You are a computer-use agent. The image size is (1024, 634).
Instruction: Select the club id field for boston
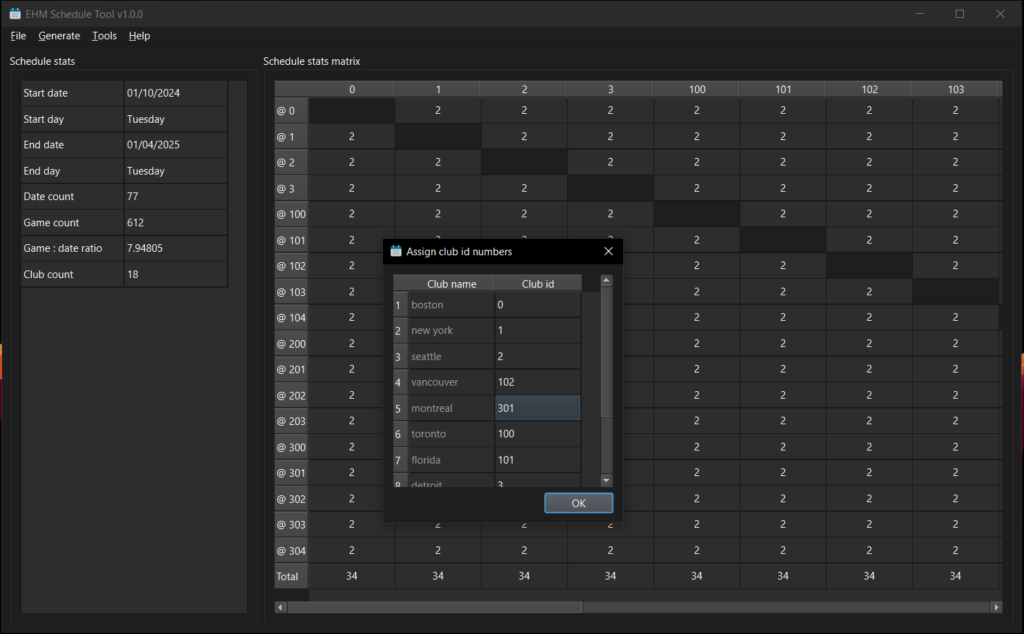tap(537, 305)
